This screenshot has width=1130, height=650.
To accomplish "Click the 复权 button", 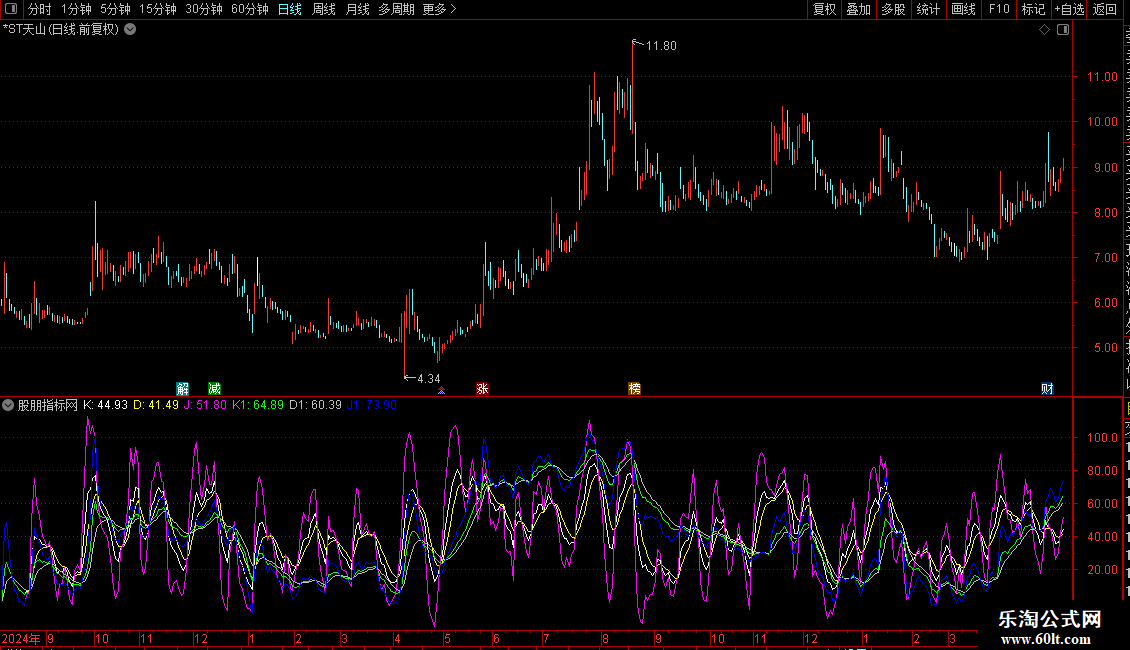I will point(824,9).
